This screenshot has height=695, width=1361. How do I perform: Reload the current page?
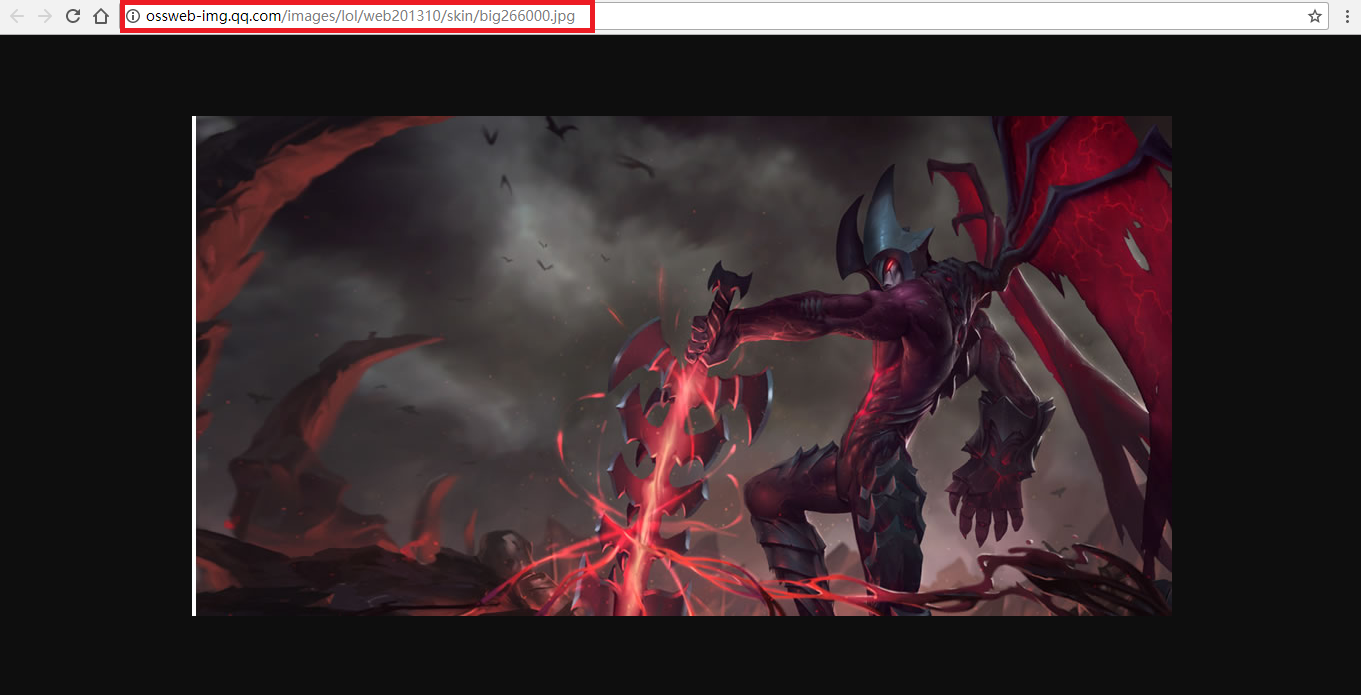73,16
